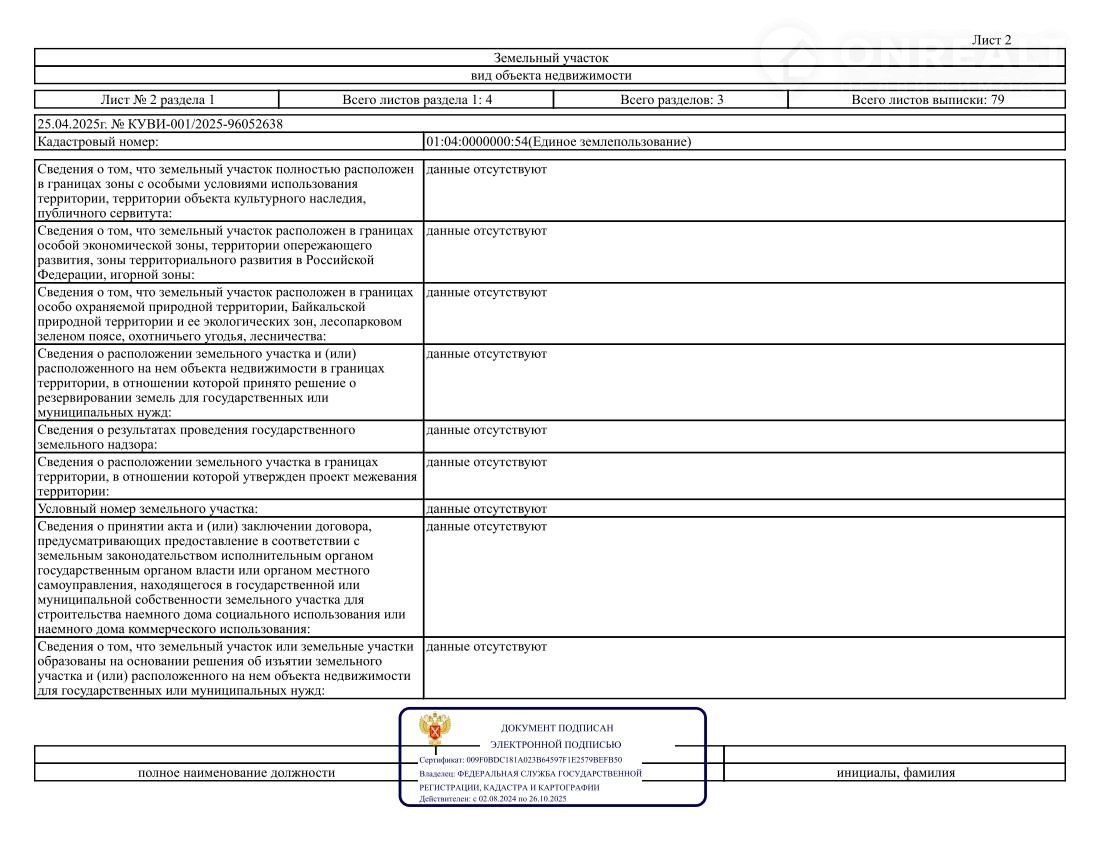Click the "Земельный участок" header cell
1100x850 pixels.
pos(550,58)
